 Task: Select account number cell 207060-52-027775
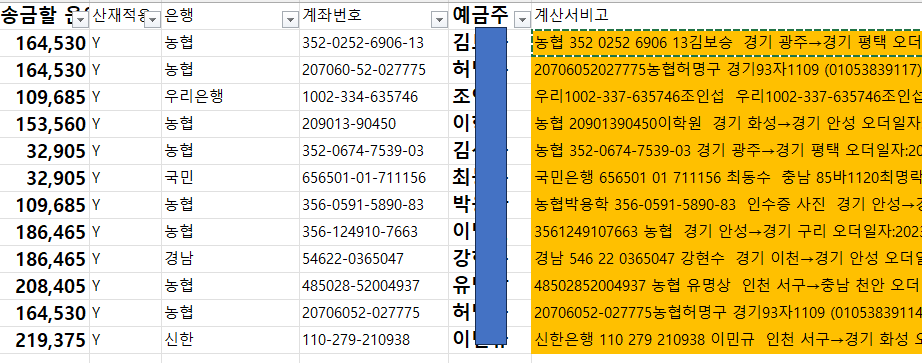pyautogui.click(x=374, y=70)
